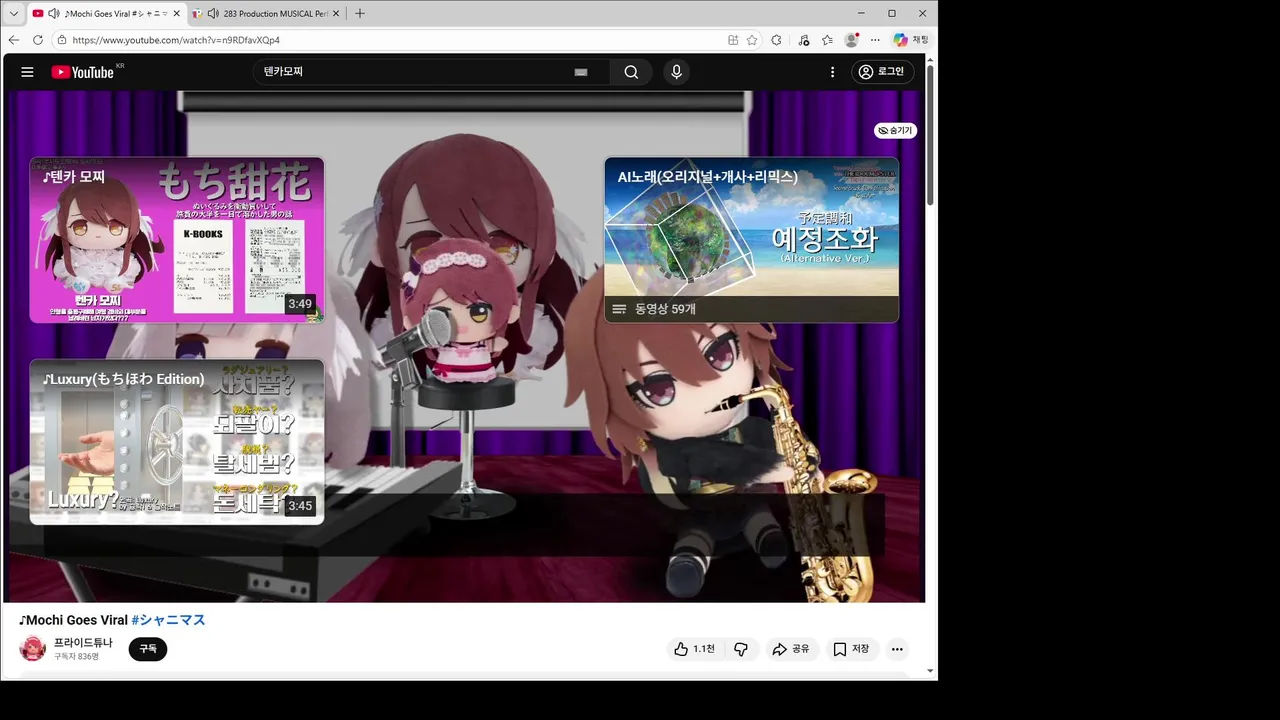
Task: Click the 로그인 sign-in button
Action: tap(882, 72)
